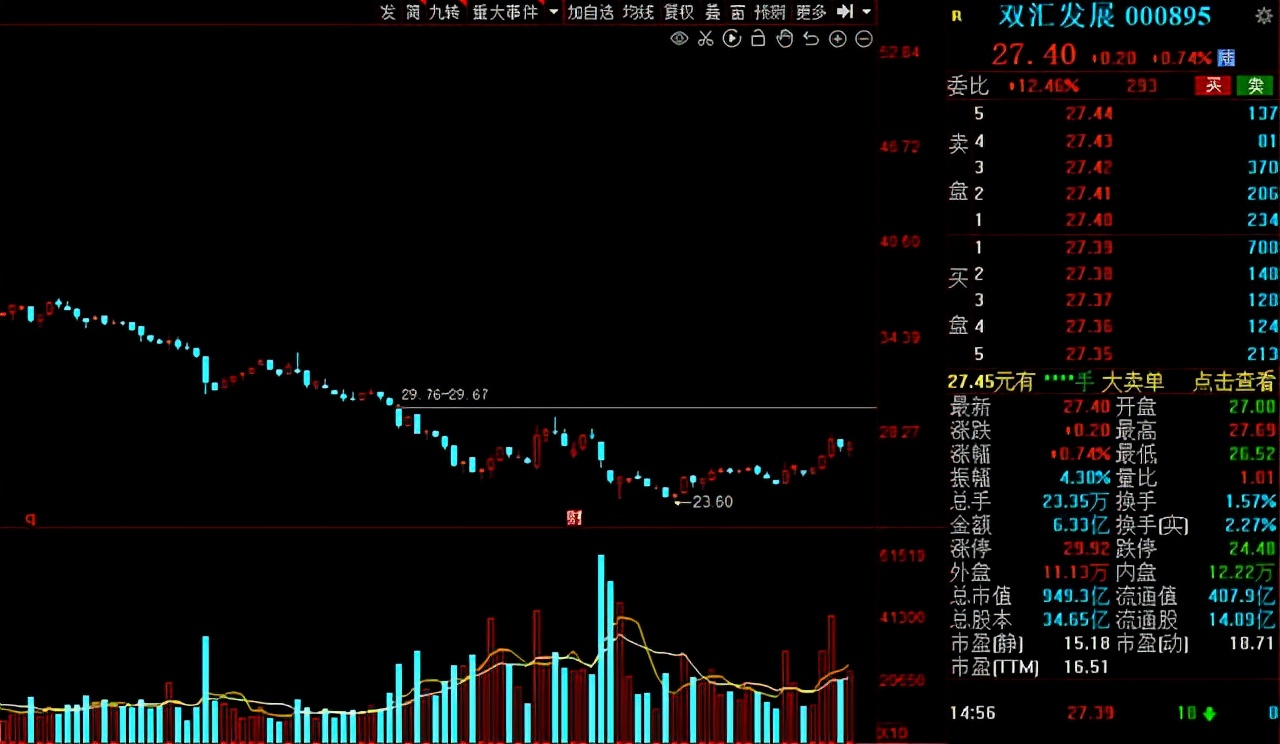
Task: Click the 29.76-29.67 gap label on chart
Action: (444, 395)
